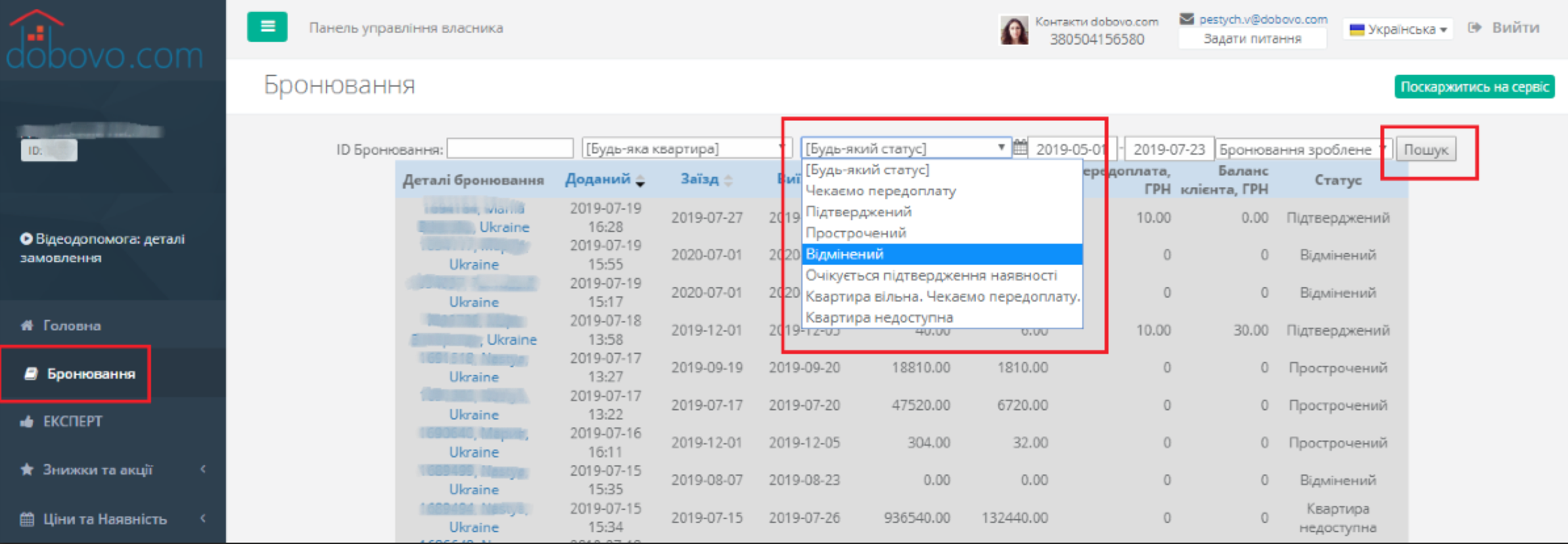Click the calendar icon beside the date fields
Viewport: 1568px width, 544px height.
tap(1020, 148)
